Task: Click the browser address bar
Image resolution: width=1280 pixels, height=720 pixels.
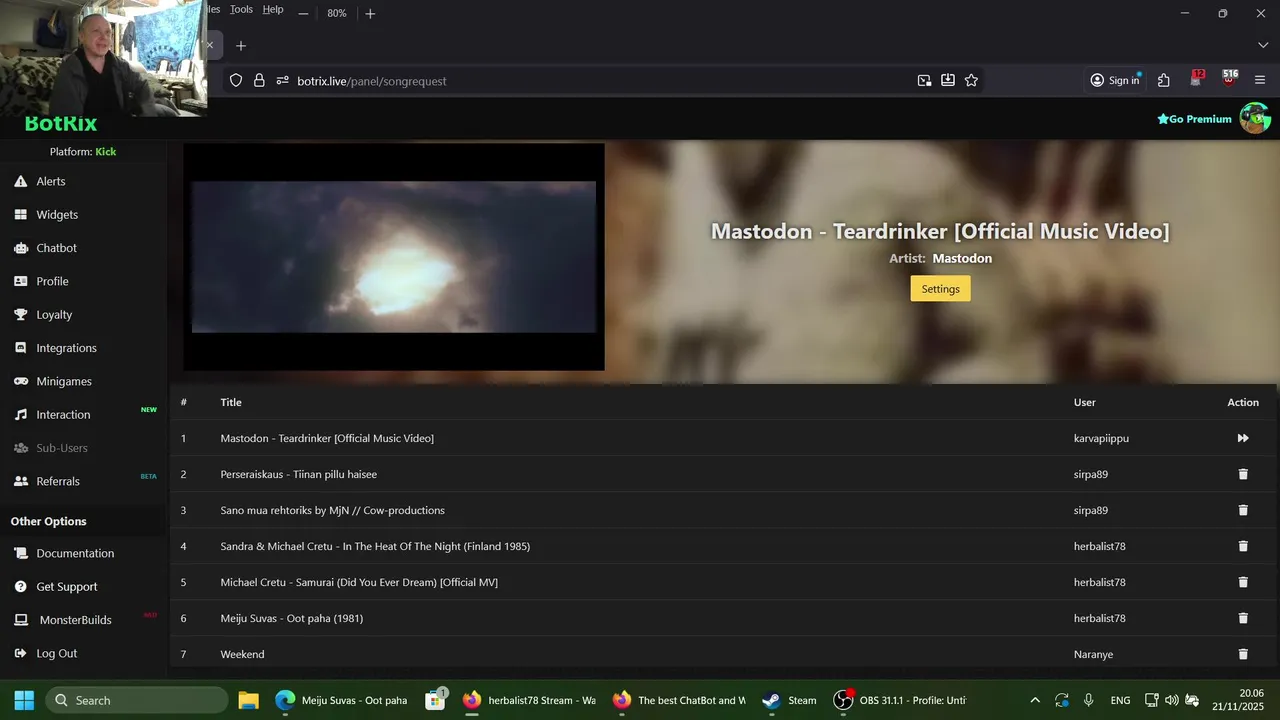Action: pos(600,81)
